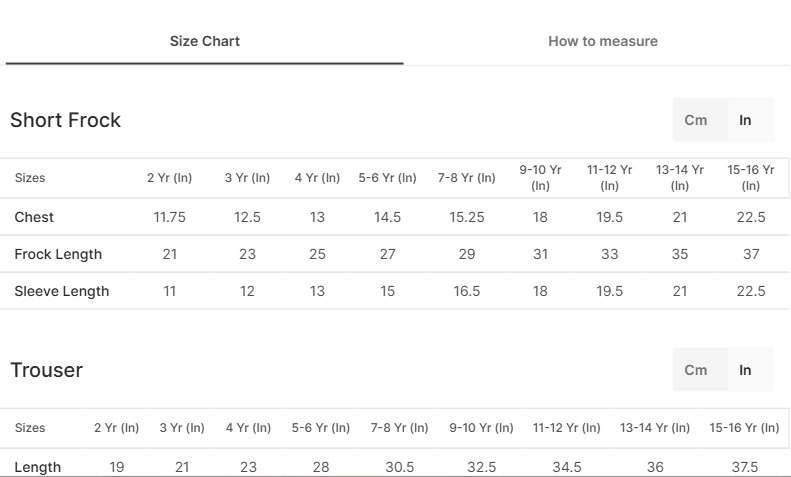This screenshot has width=791, height=477.
Task: Click the trouser length value 30.5
Action: click(400, 467)
